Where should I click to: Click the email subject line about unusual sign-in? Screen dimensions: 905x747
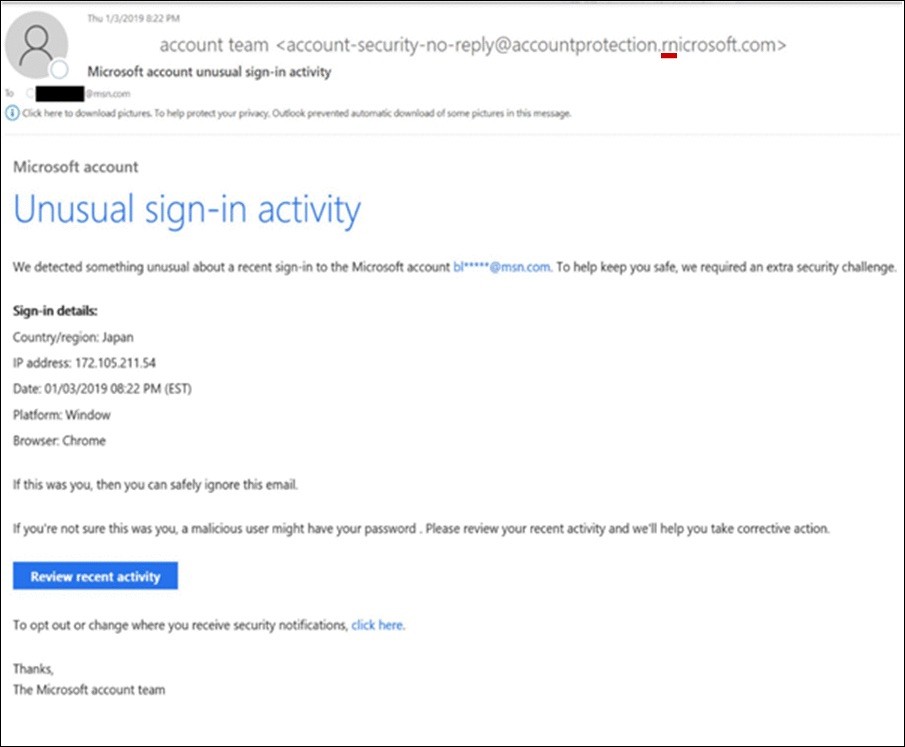pos(210,72)
